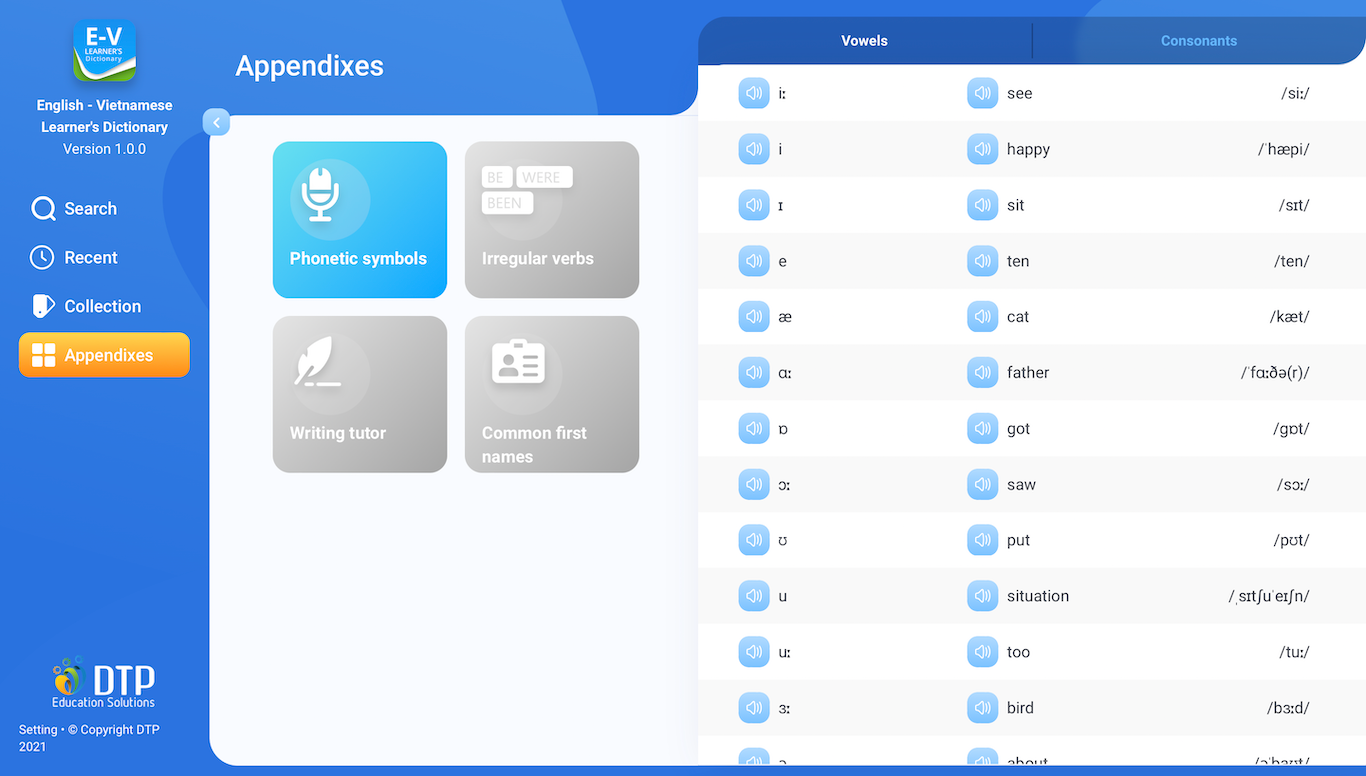Play pronunciation of the word 'situation'
This screenshot has height=776, width=1366.
coord(983,596)
